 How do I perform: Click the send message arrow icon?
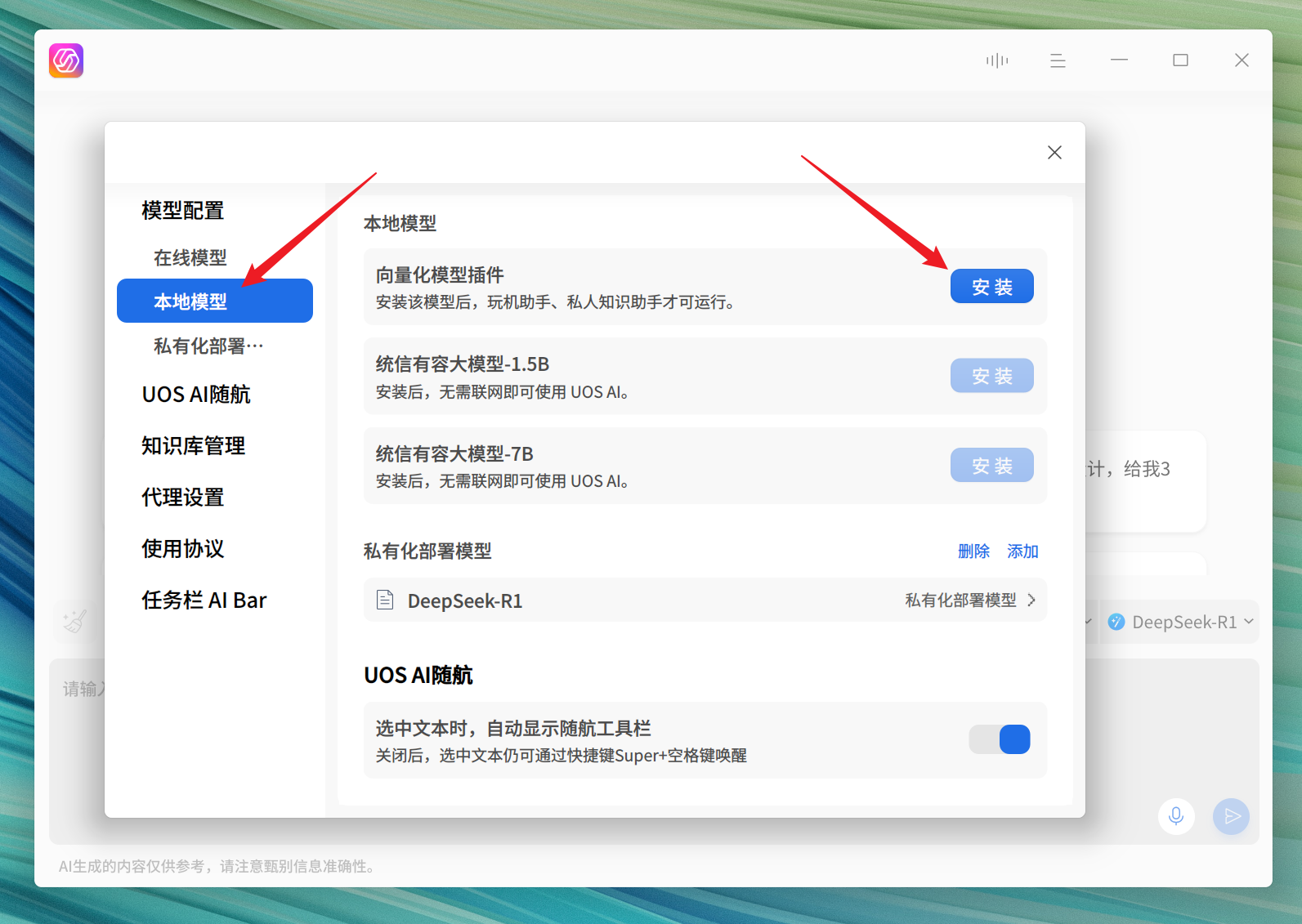[1232, 816]
